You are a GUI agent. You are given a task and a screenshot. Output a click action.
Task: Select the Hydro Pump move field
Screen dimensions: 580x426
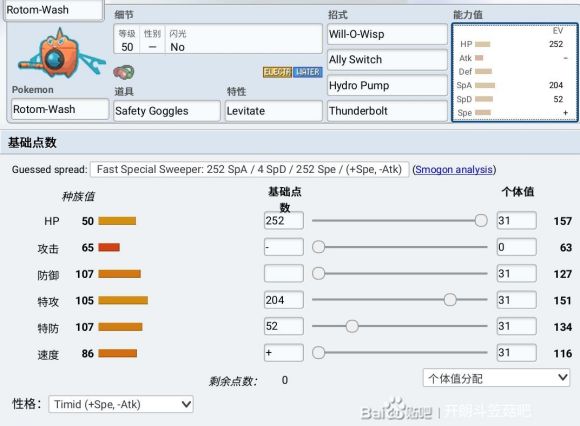click(387, 85)
